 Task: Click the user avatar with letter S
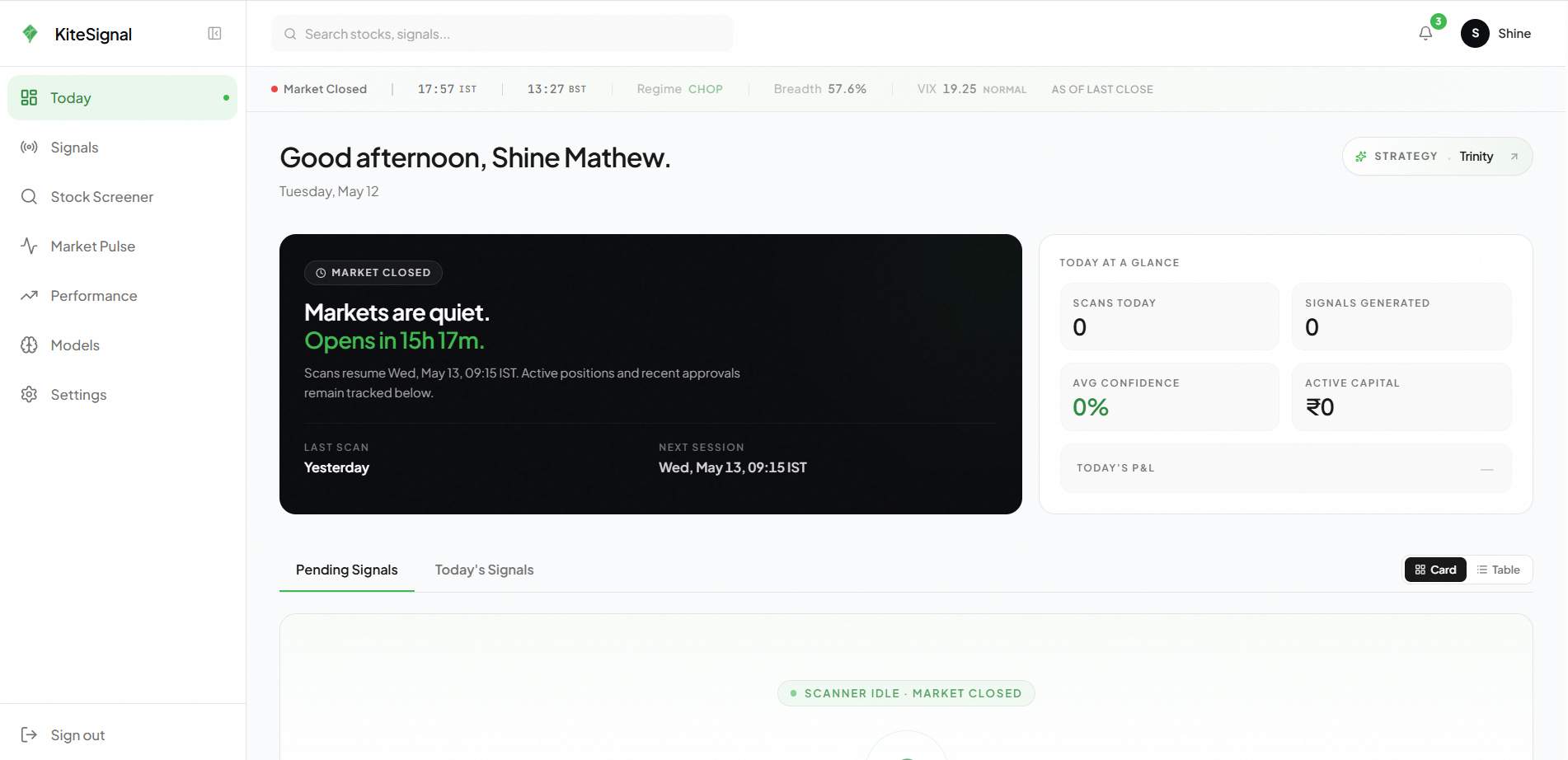pyautogui.click(x=1475, y=34)
